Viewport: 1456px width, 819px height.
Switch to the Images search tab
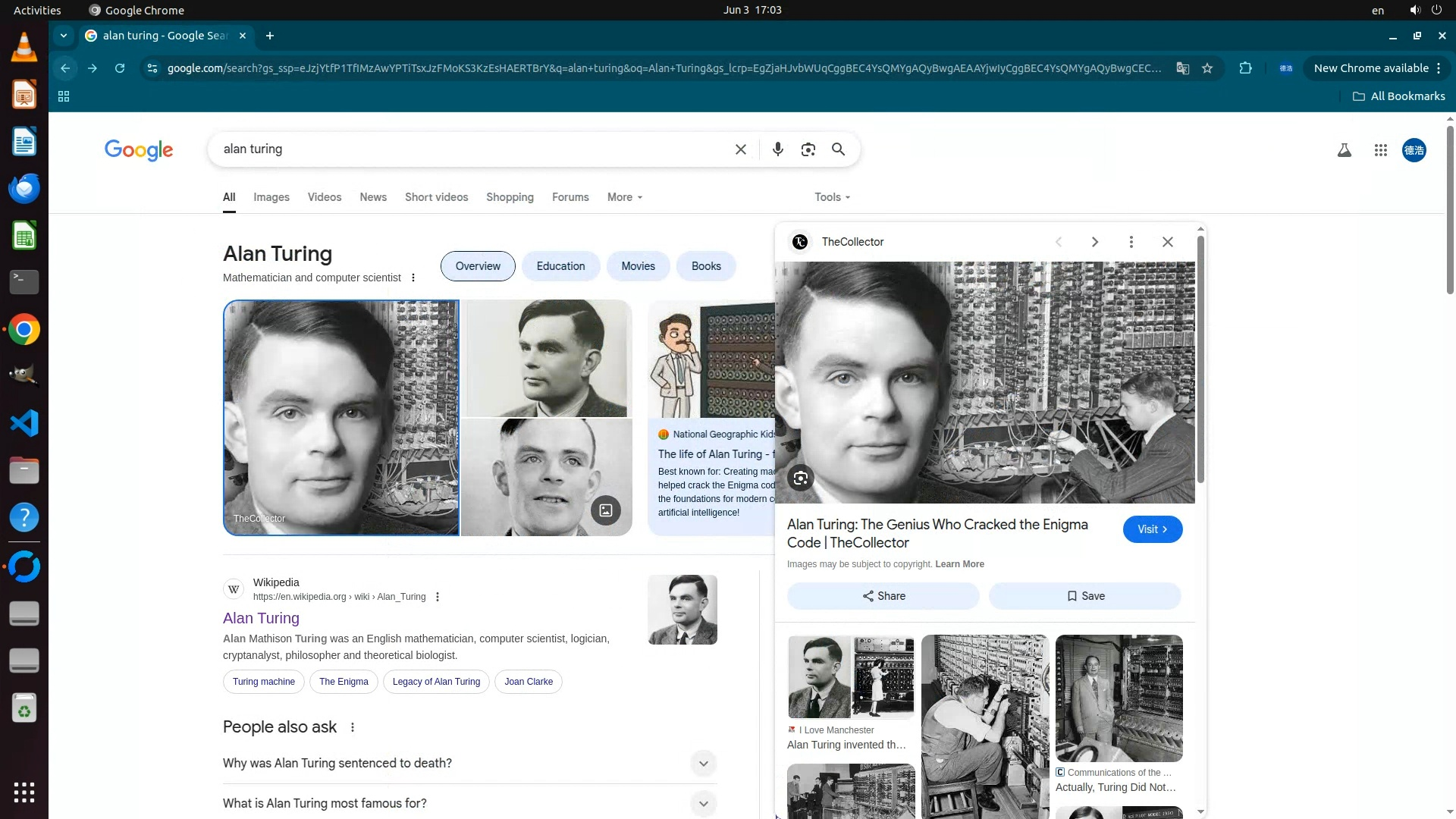(271, 197)
